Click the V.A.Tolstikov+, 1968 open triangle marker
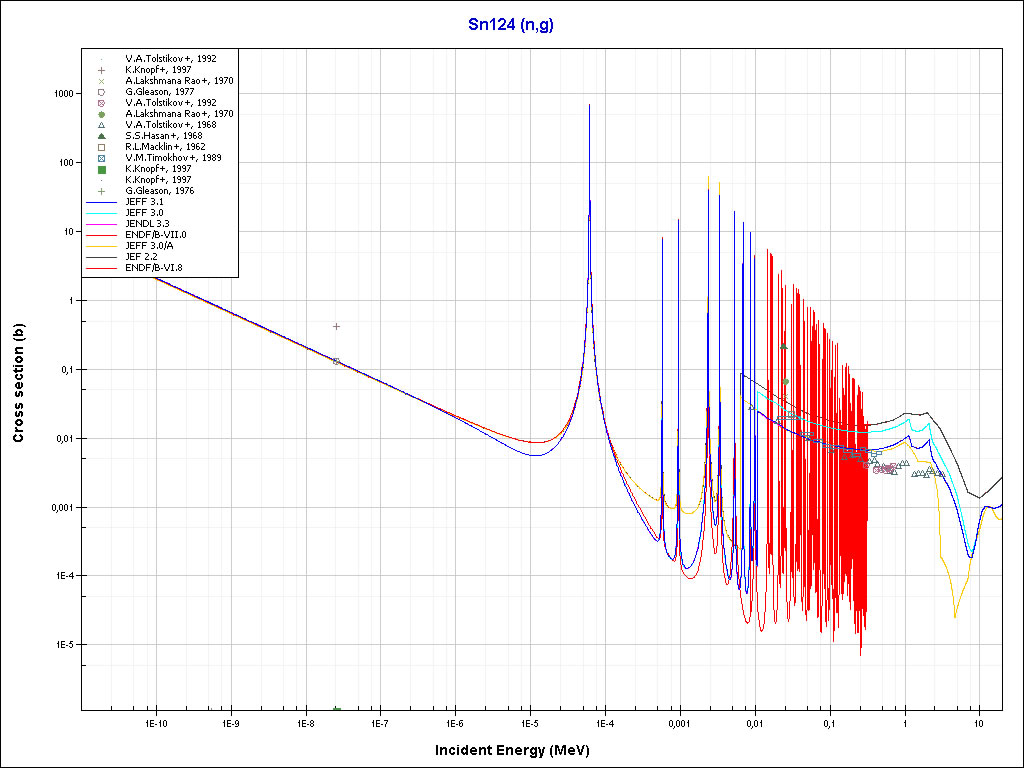Screen dimensions: 1024x768 coord(101,125)
